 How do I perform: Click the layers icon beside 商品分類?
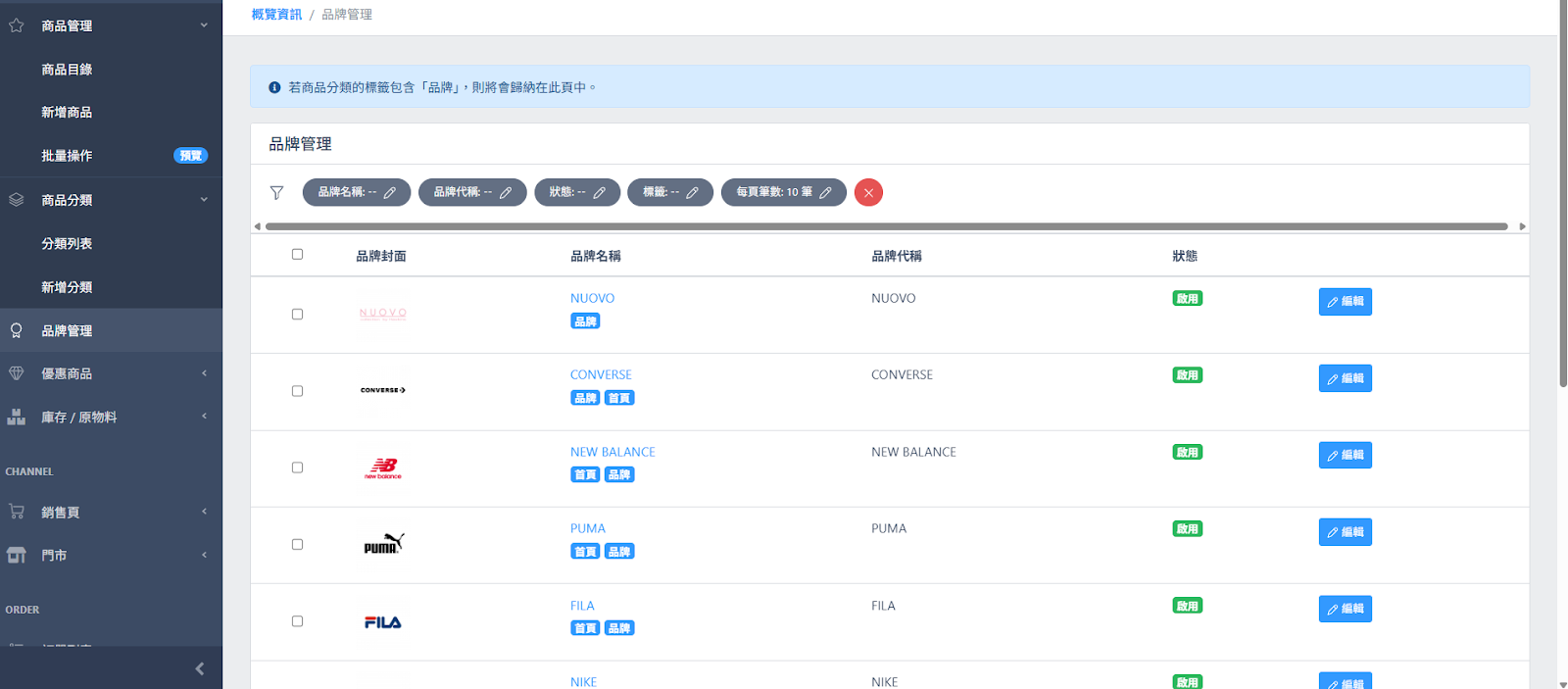pyautogui.click(x=17, y=199)
